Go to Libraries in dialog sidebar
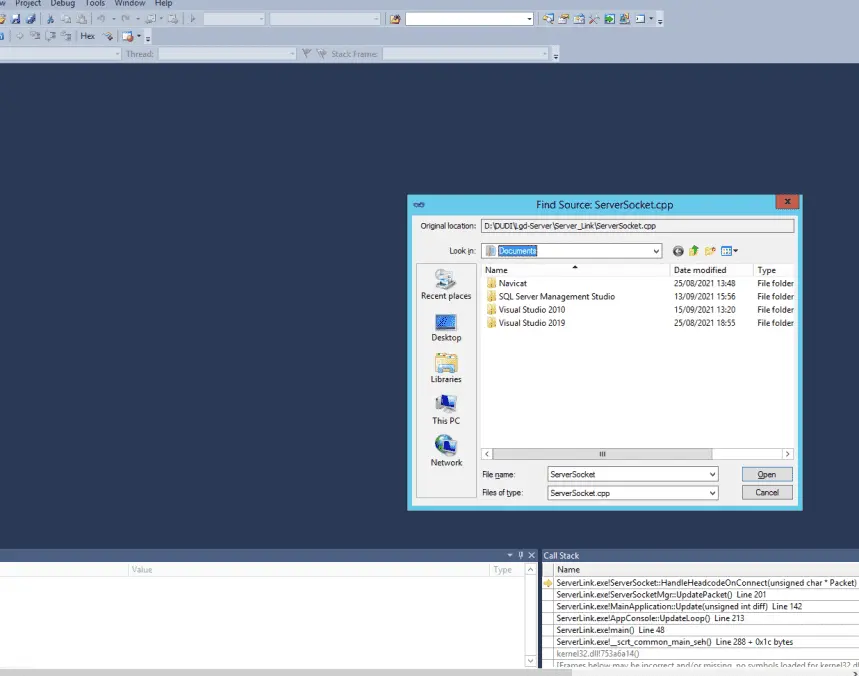Viewport: 859px width, 676px height. pos(446,369)
